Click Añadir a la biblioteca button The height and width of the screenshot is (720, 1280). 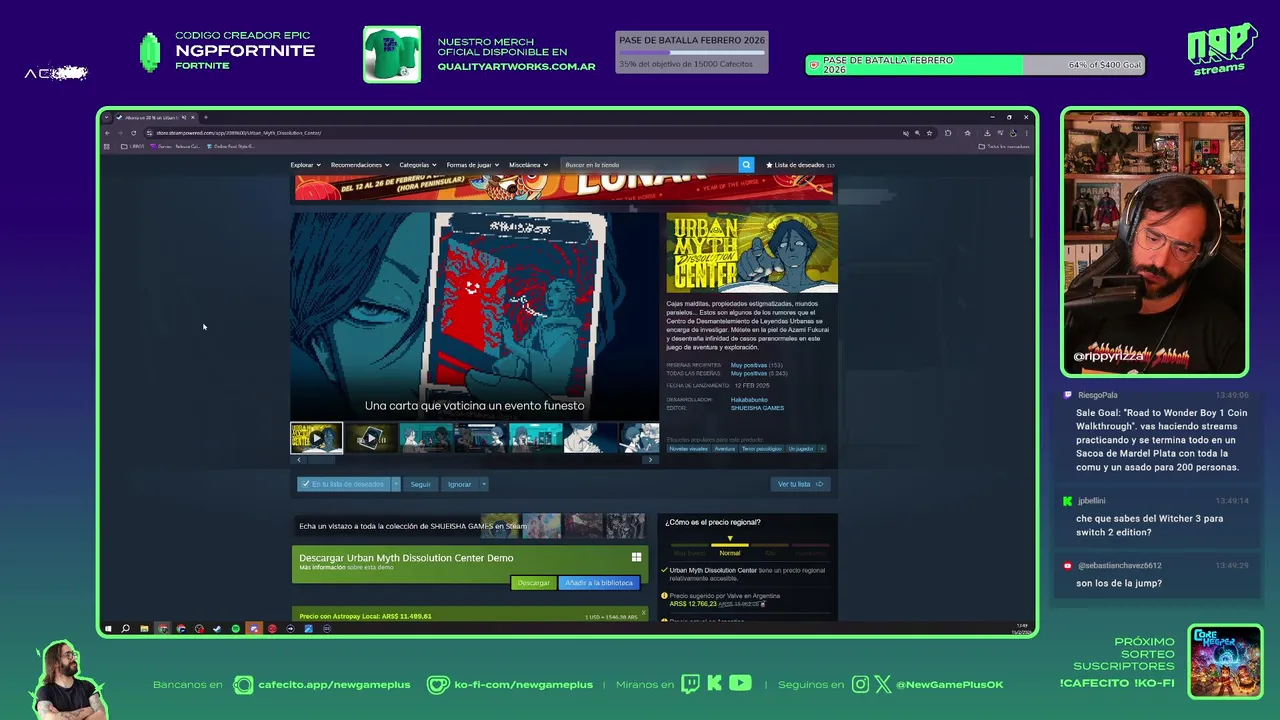point(599,583)
